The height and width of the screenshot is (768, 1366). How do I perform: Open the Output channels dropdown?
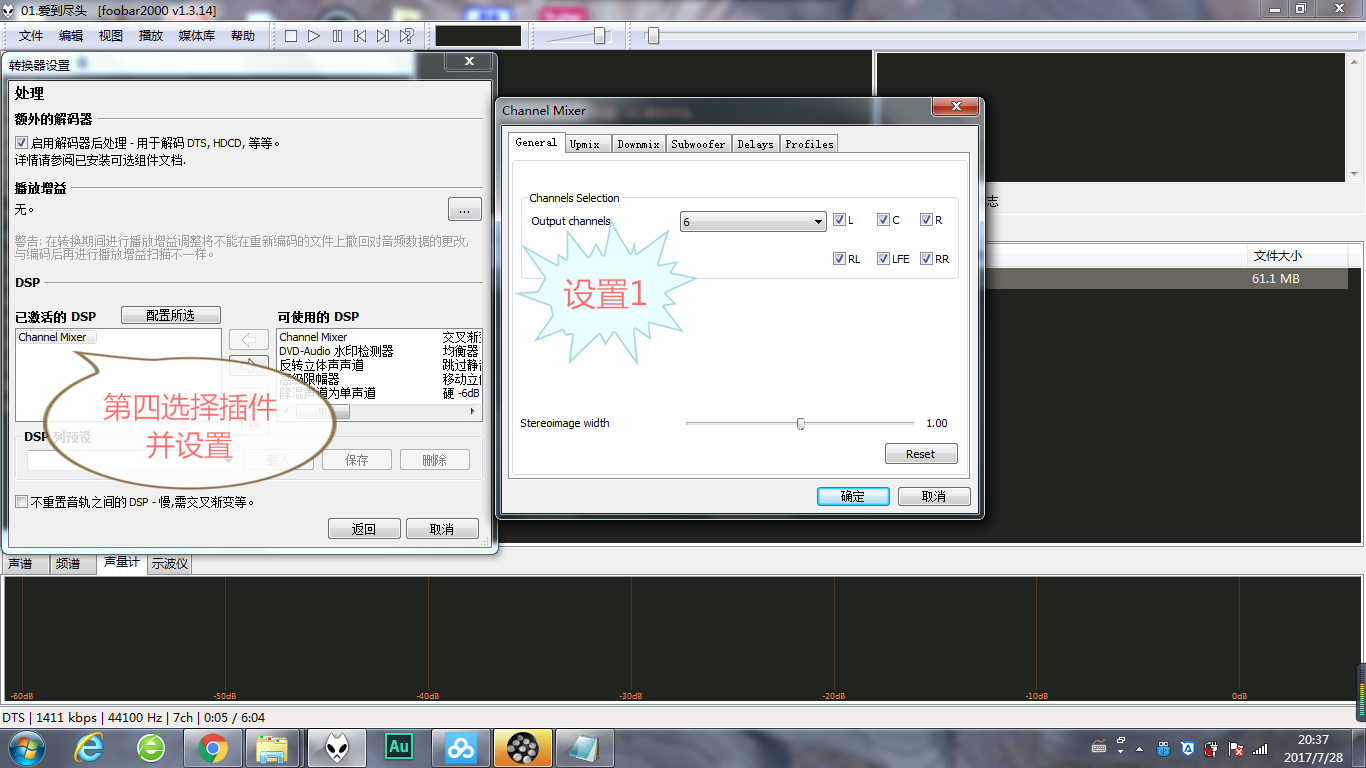pos(753,222)
